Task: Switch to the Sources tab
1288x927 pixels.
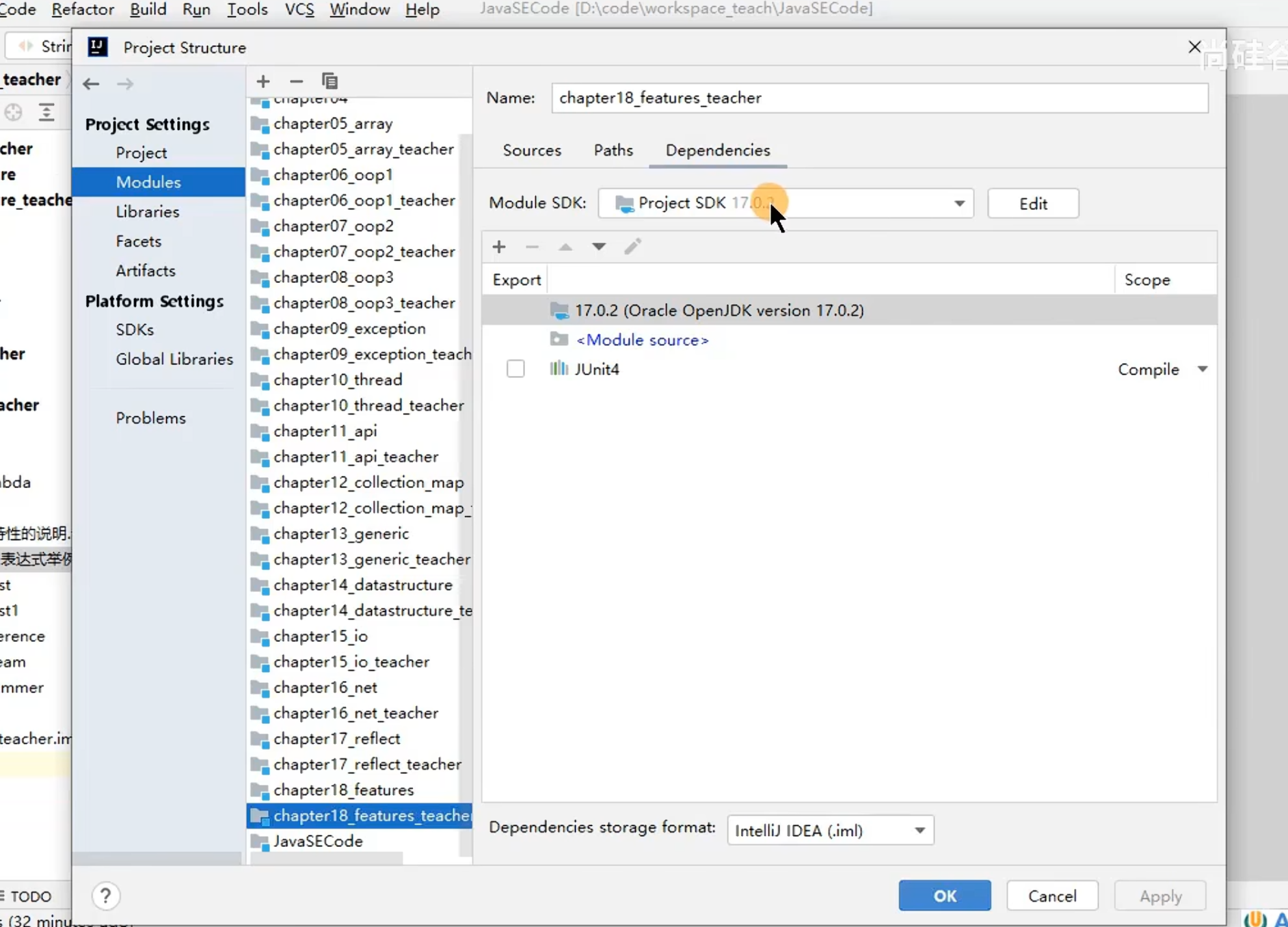Action: 532,150
